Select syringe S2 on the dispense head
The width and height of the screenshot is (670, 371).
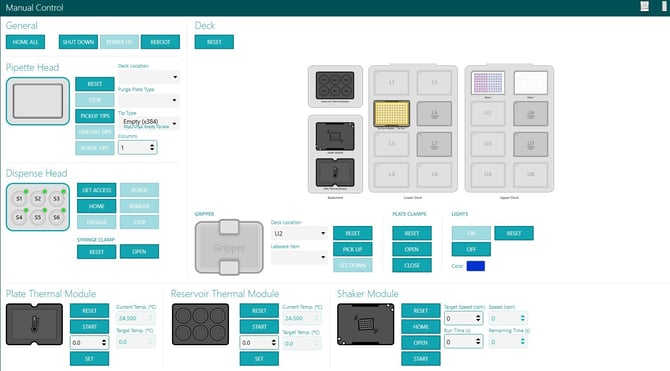(38, 199)
